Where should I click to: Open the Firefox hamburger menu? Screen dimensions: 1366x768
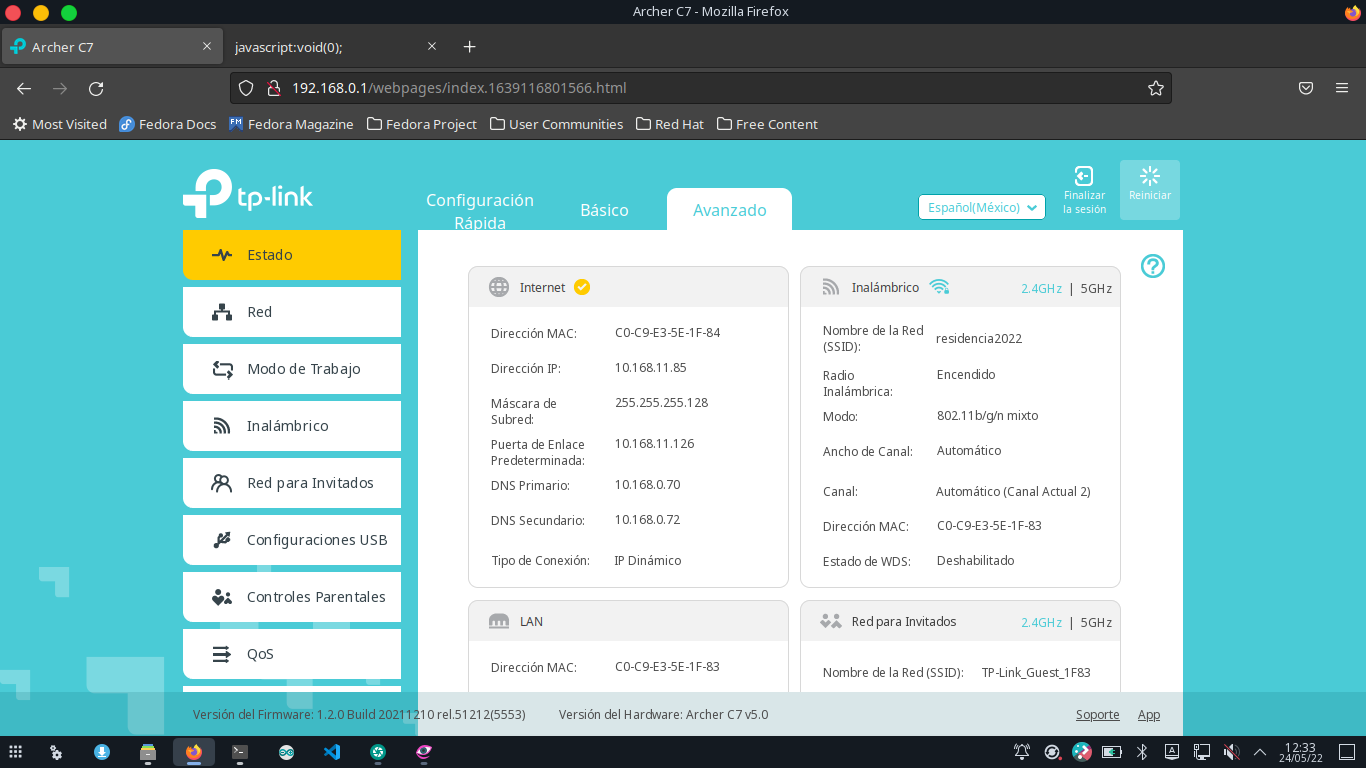coord(1342,88)
